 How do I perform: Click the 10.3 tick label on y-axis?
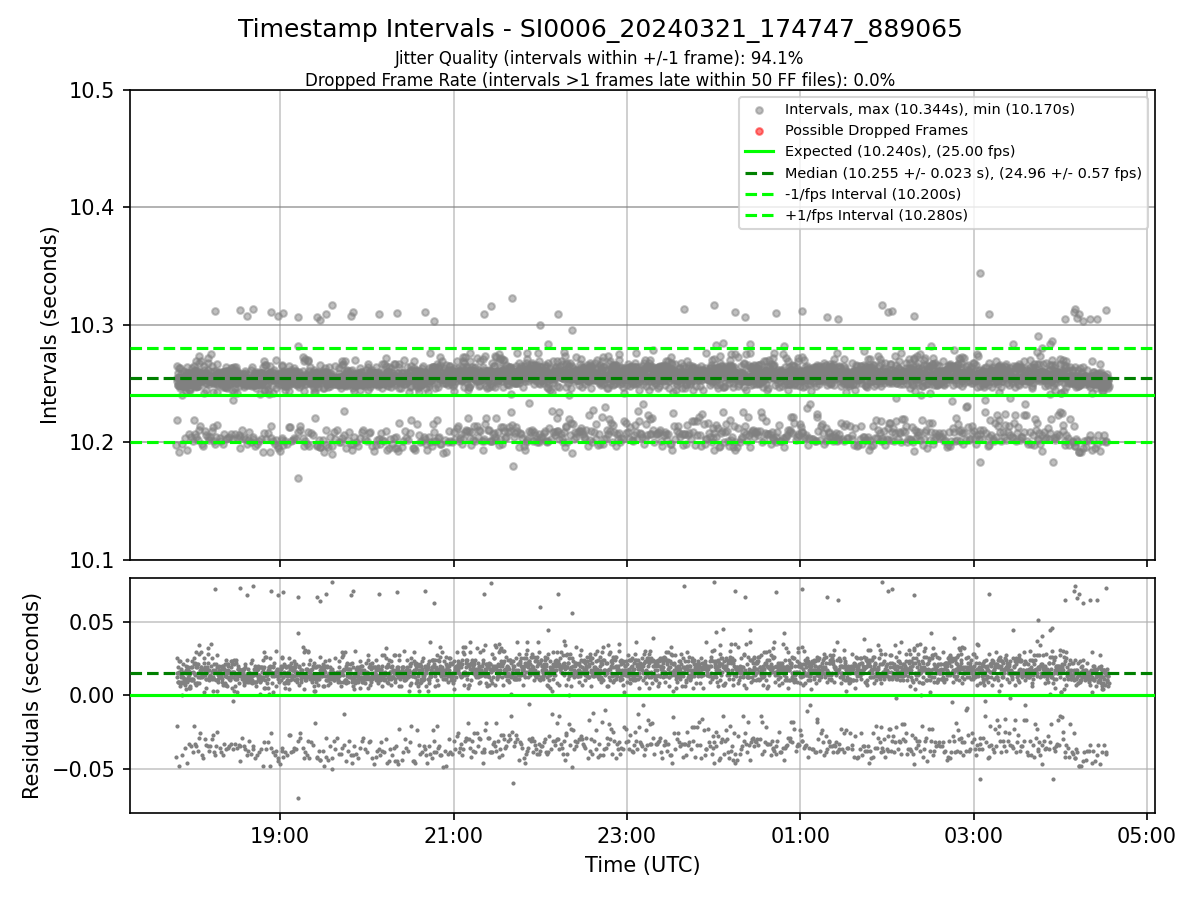[93, 325]
